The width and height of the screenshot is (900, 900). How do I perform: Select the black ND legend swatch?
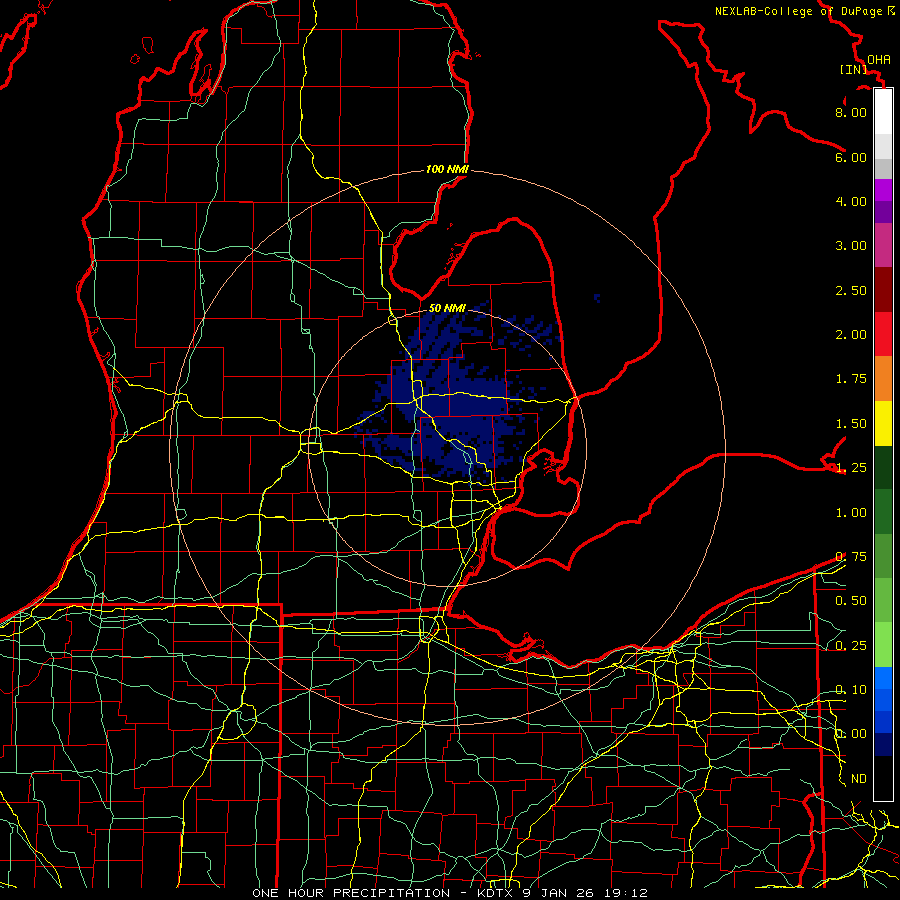(x=883, y=778)
